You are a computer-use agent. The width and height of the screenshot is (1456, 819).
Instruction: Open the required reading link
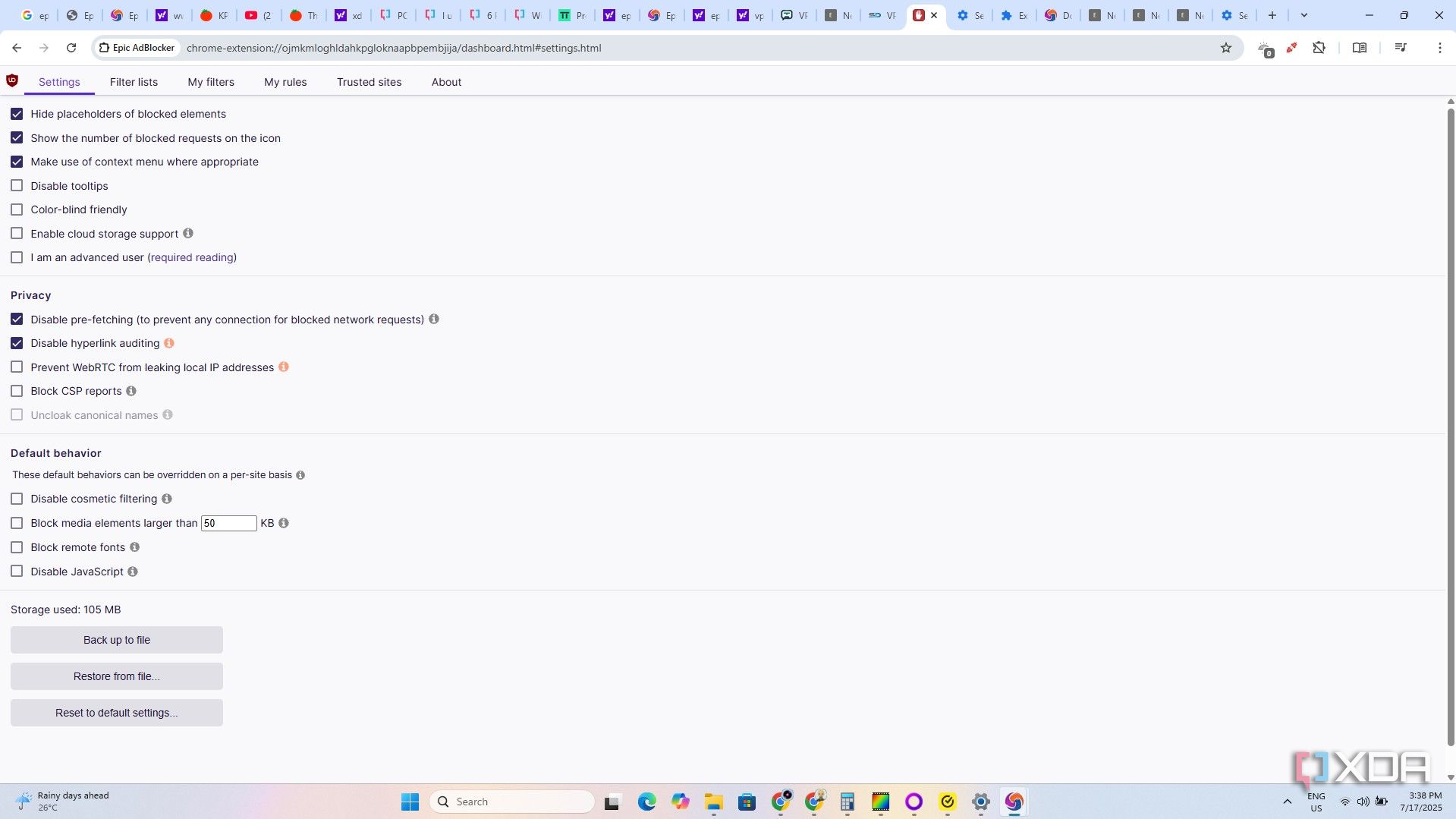pos(192,257)
